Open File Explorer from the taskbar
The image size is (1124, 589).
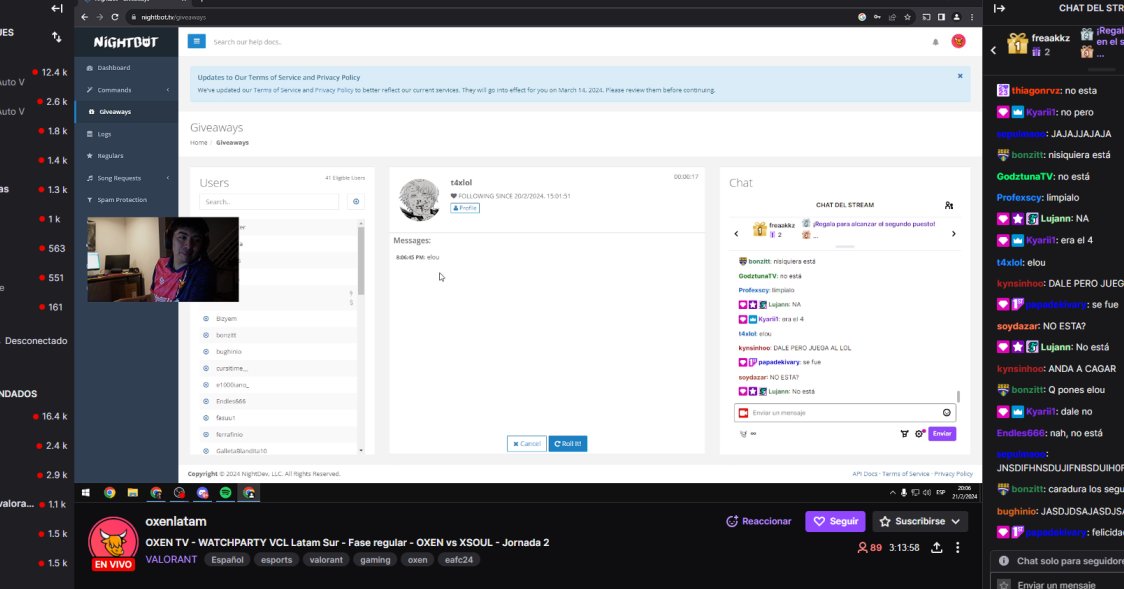[x=133, y=493]
